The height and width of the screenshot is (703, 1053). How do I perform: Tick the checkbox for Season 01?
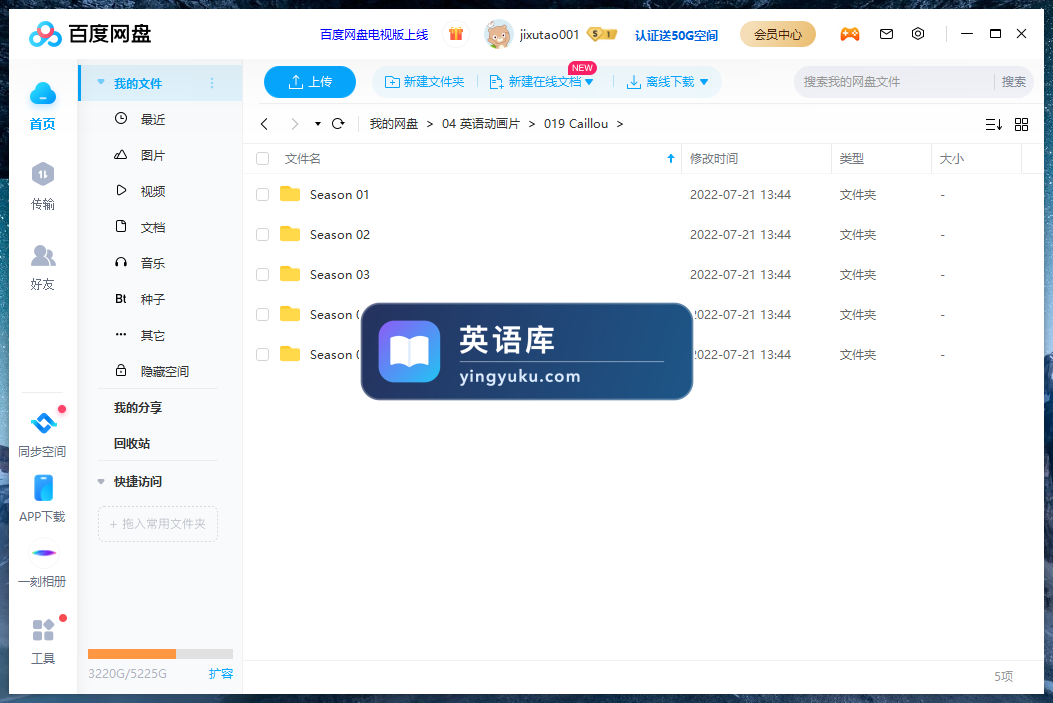pos(263,195)
